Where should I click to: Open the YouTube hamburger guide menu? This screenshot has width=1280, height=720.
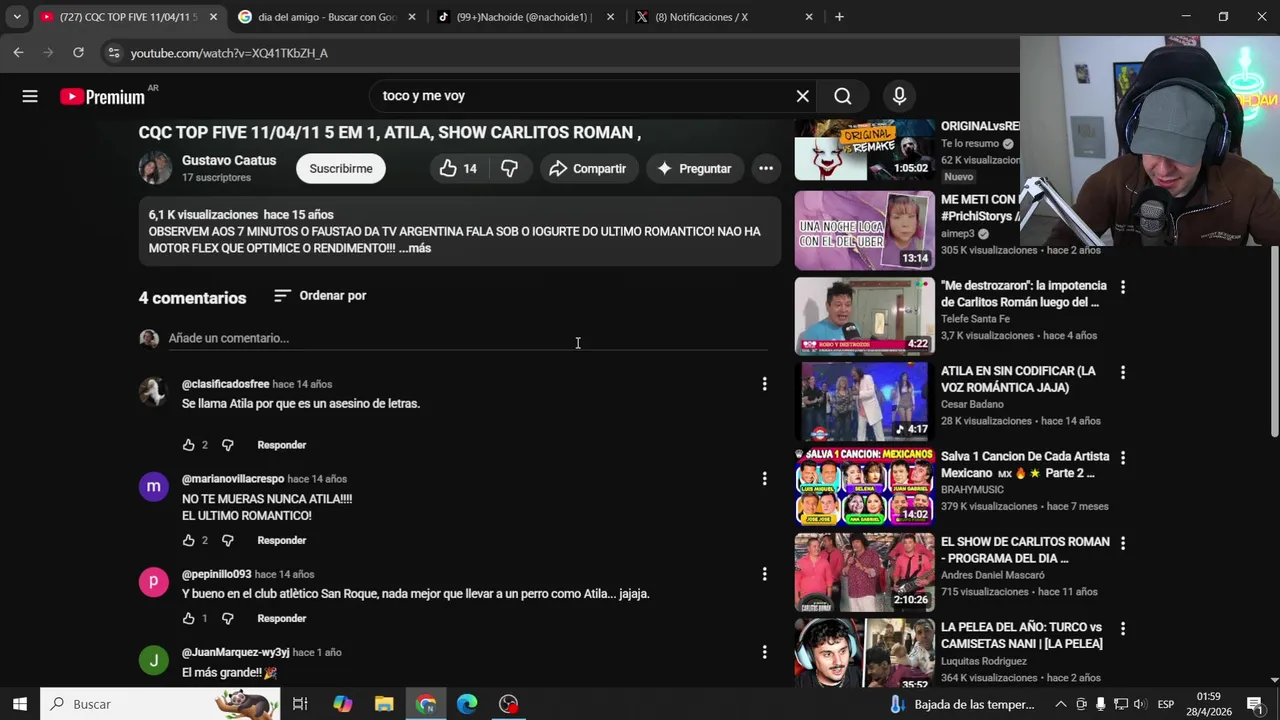pos(30,96)
